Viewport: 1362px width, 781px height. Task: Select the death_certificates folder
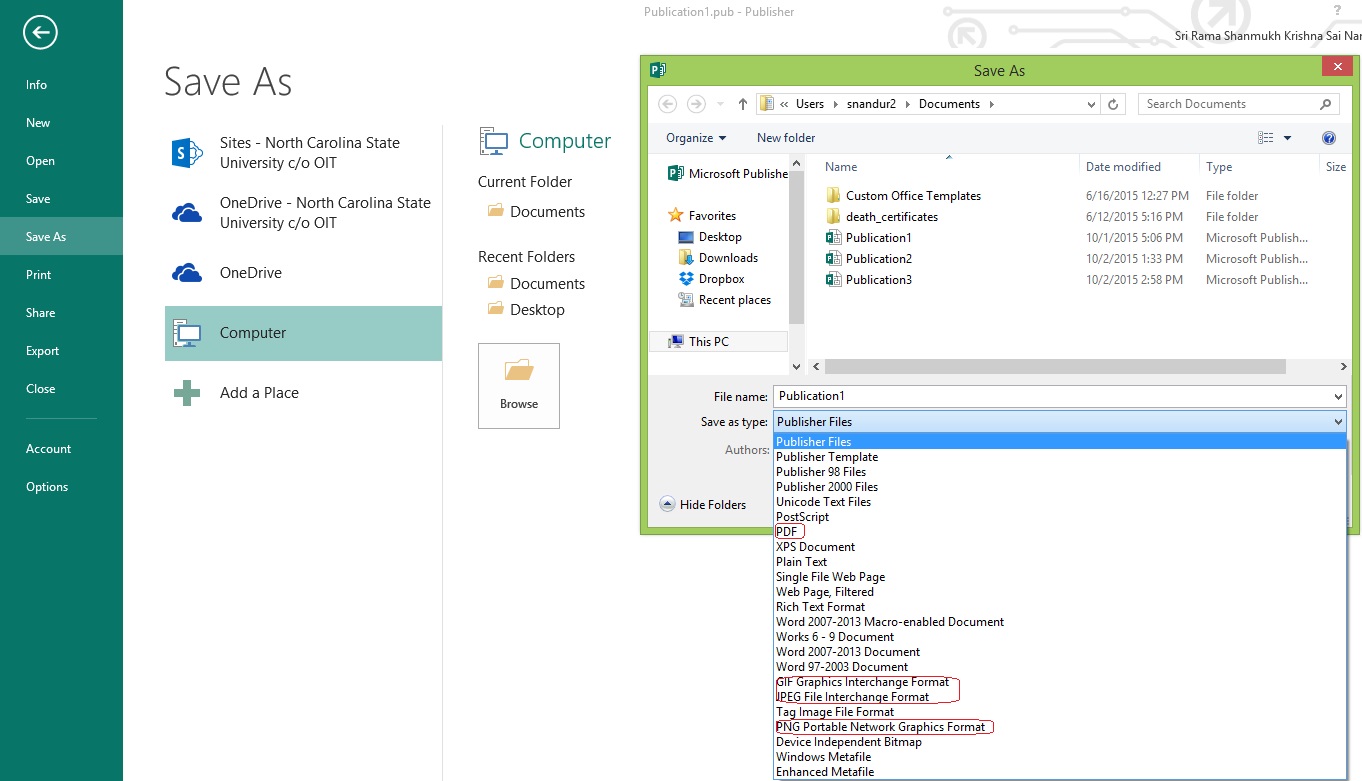point(880,217)
